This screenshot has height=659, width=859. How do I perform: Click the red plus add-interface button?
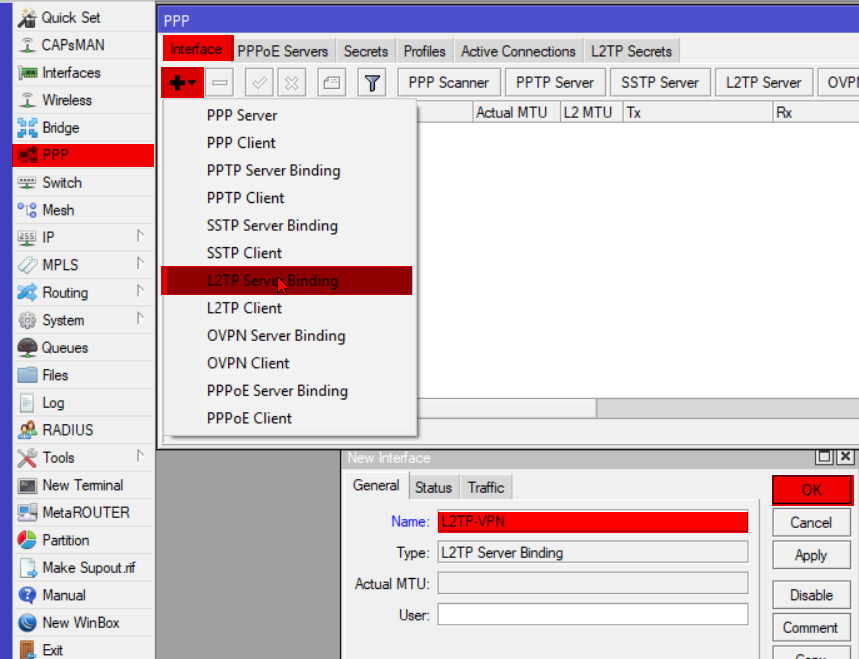point(181,83)
